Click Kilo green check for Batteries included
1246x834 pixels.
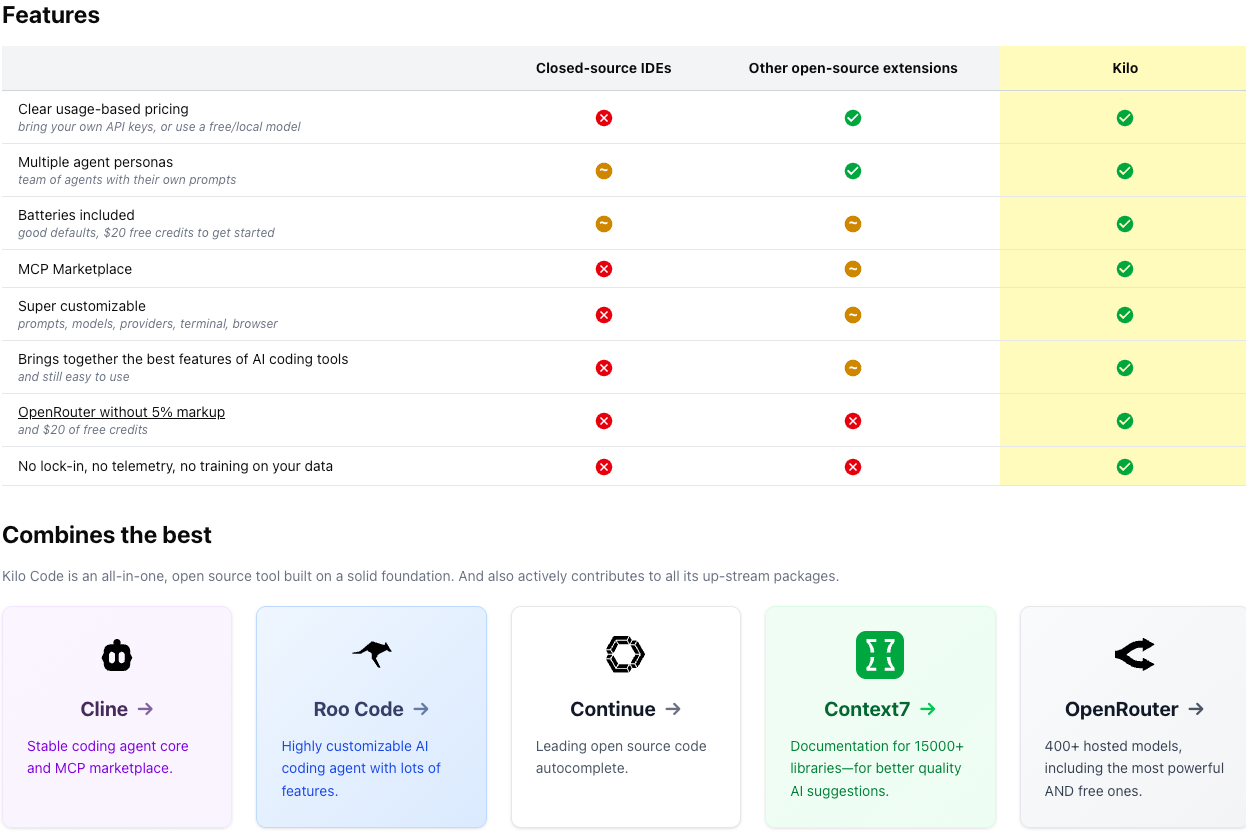pos(1125,224)
